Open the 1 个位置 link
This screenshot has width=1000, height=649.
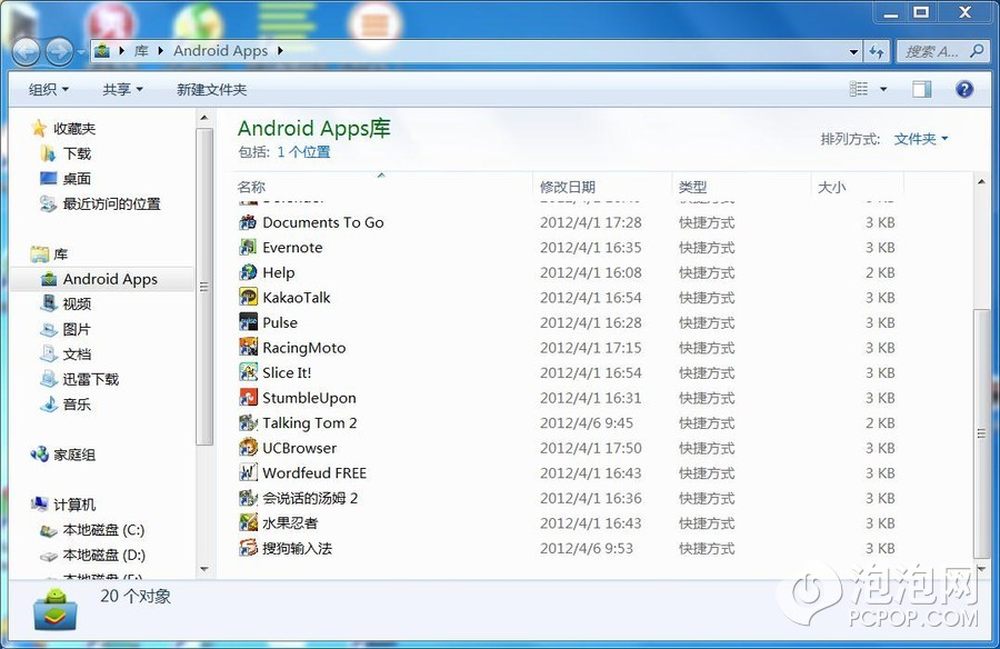click(303, 152)
